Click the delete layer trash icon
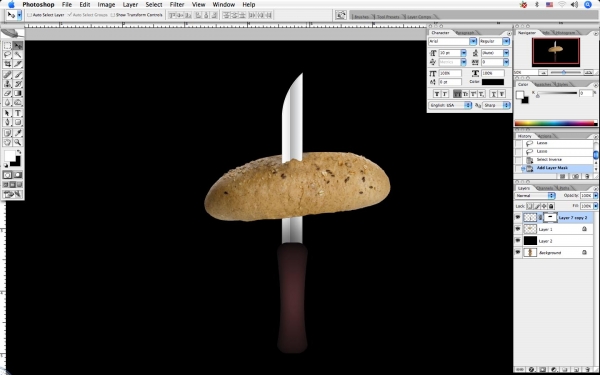 588,370
